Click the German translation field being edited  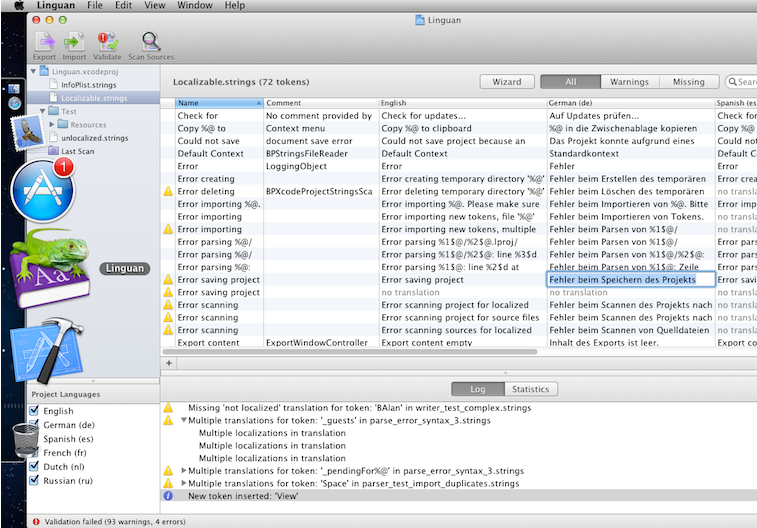click(x=629, y=280)
